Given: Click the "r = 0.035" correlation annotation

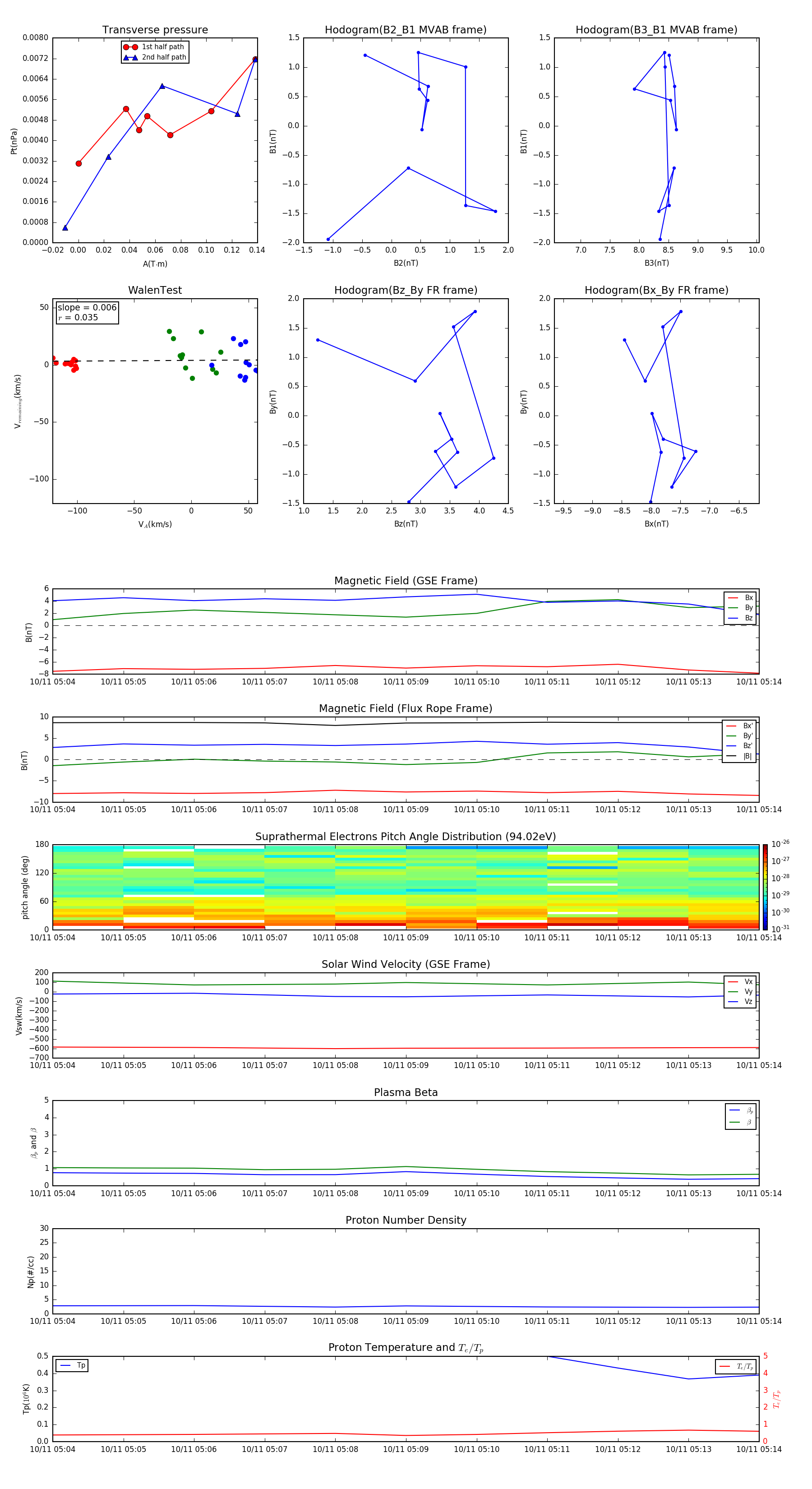Looking at the screenshot, I should click(x=78, y=317).
